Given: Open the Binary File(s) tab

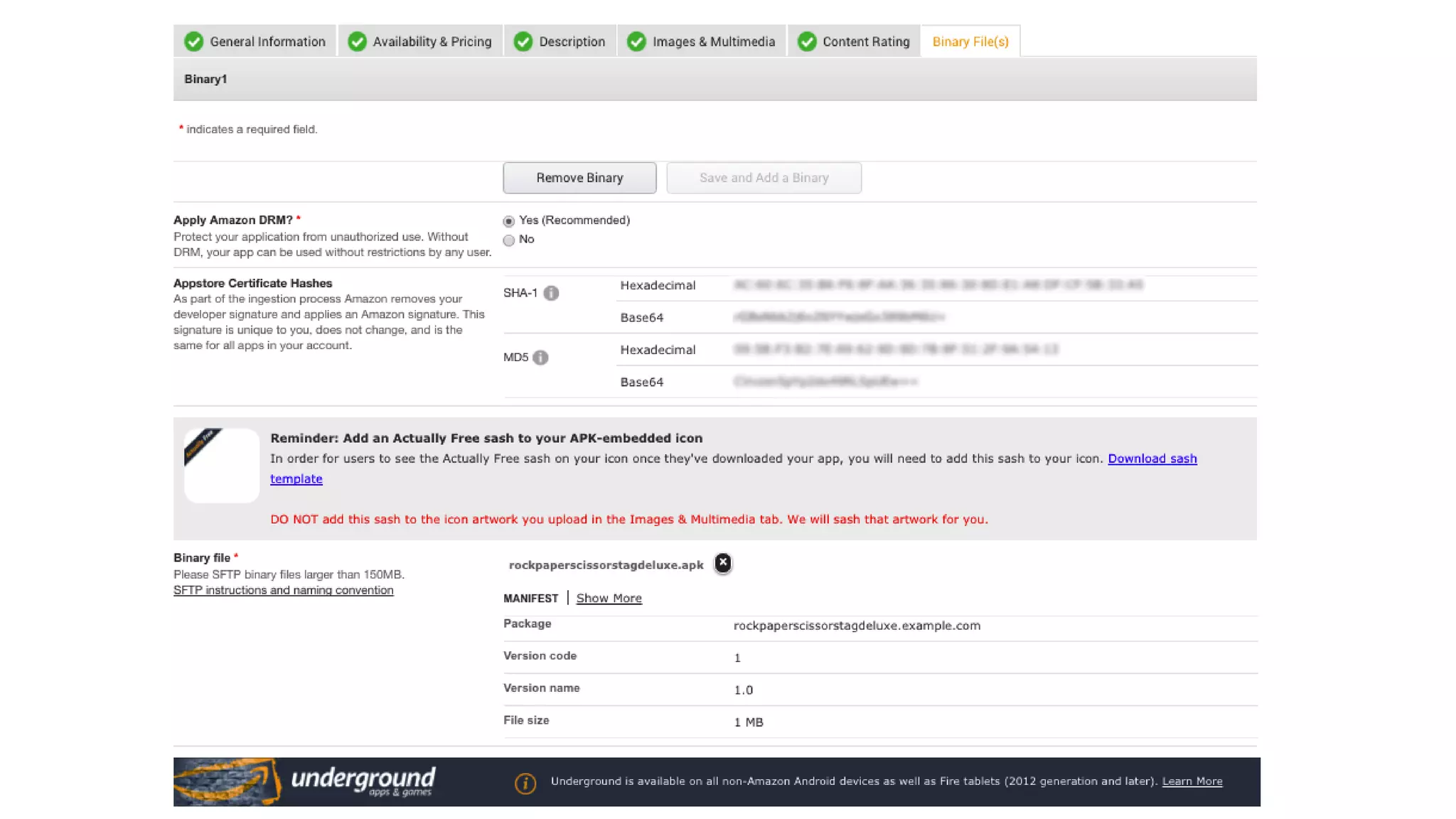Looking at the screenshot, I should tap(970, 42).
